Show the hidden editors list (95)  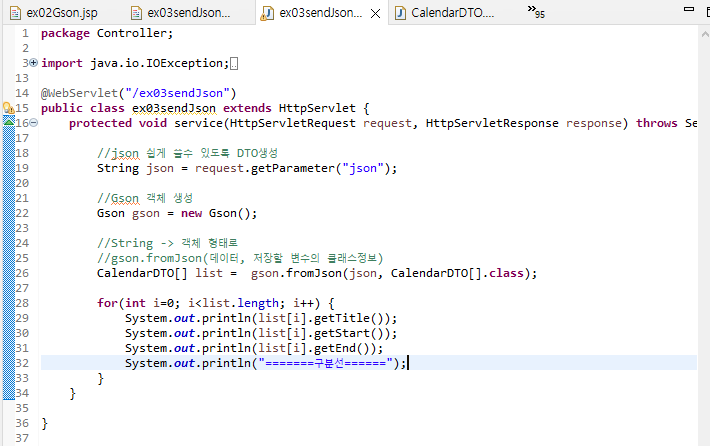pyautogui.click(x=536, y=12)
